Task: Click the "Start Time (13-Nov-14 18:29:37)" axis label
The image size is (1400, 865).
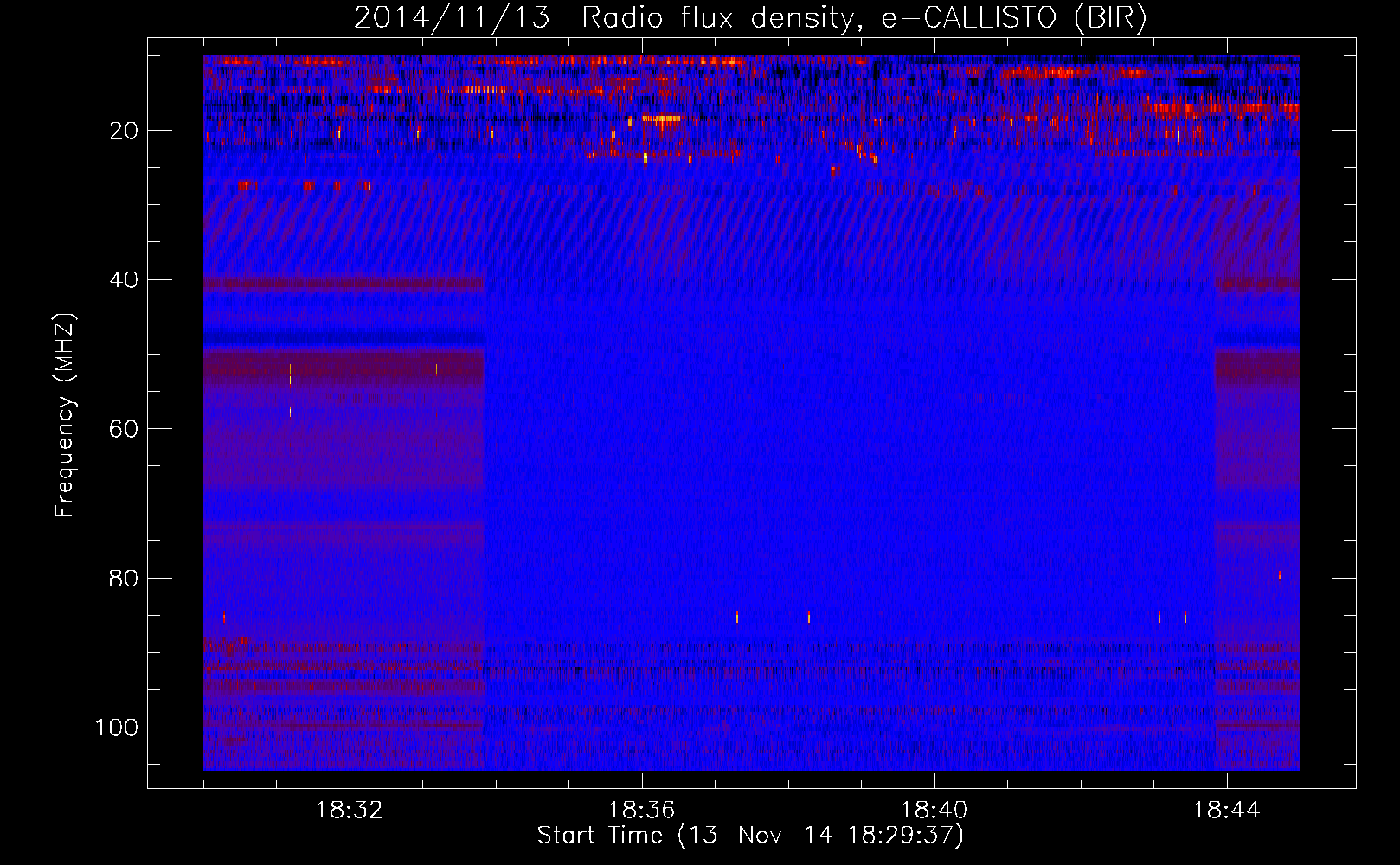Action: 750,836
